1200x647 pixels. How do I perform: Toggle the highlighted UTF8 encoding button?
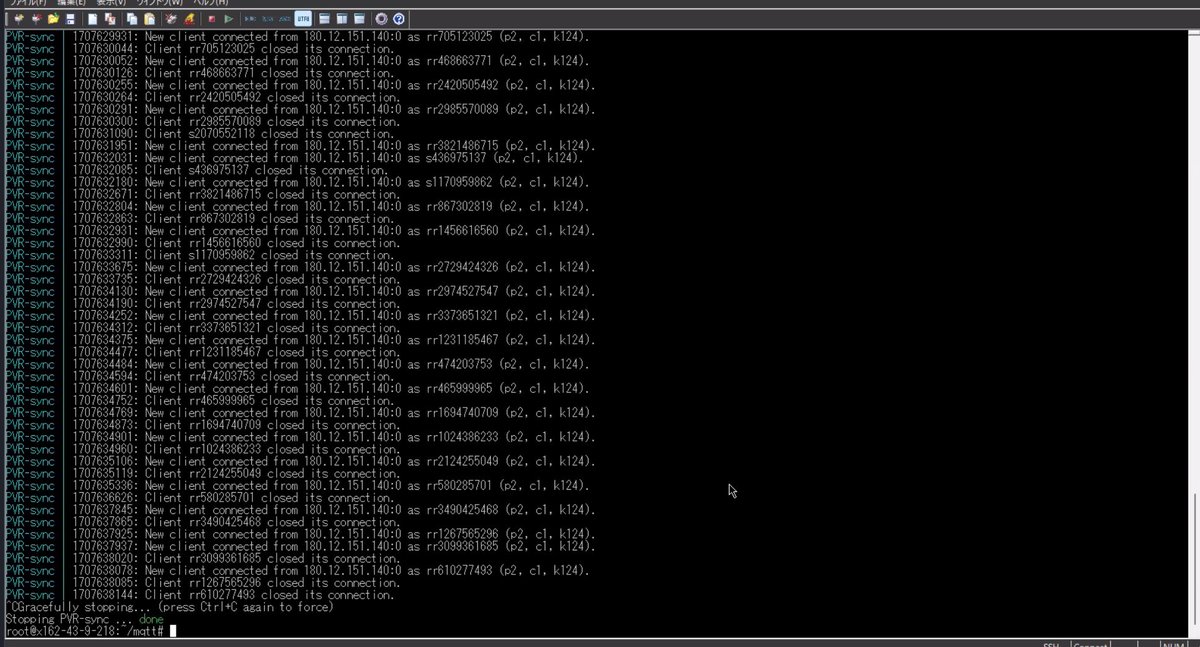click(x=303, y=19)
